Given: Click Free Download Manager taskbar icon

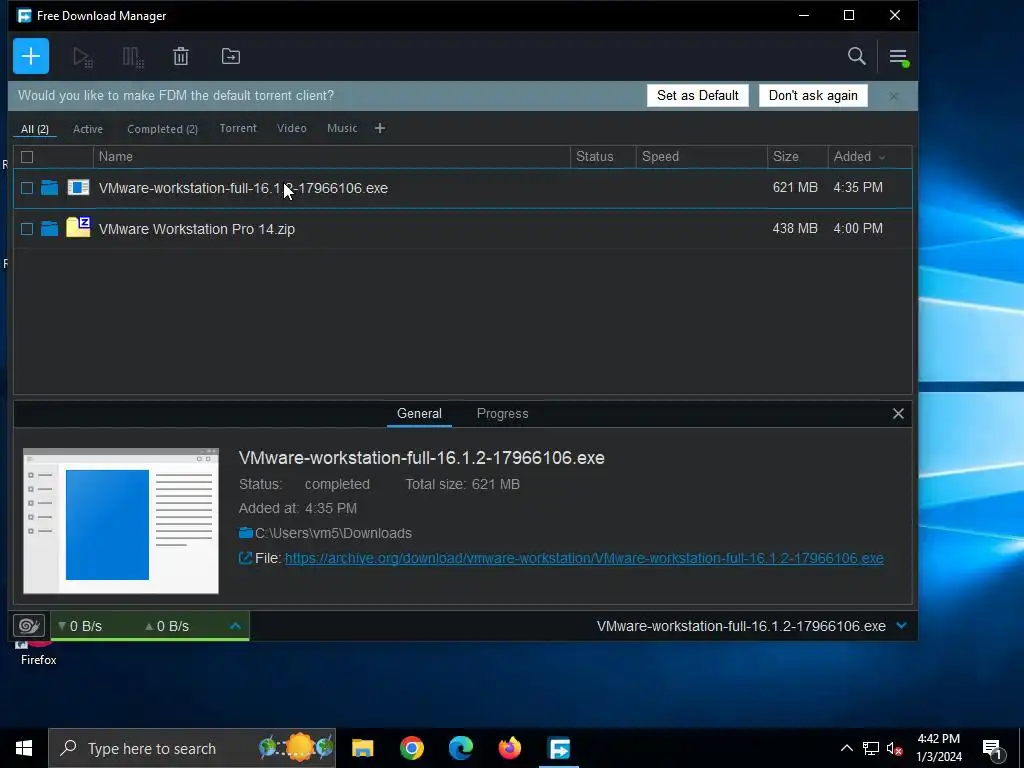Looking at the screenshot, I should coord(559,748).
